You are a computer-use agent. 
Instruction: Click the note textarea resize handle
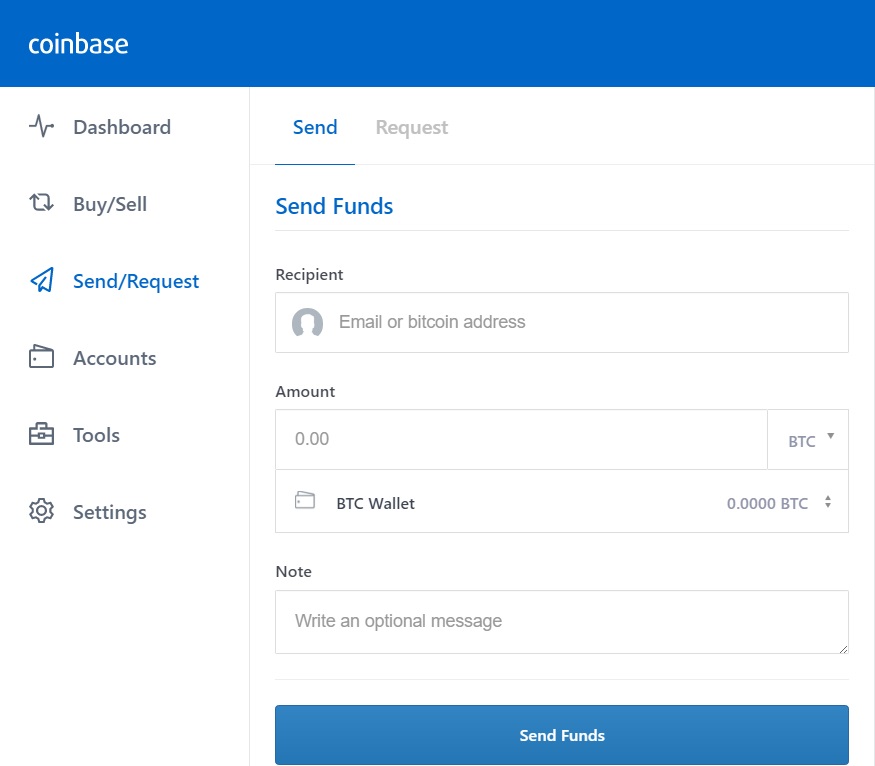click(843, 649)
